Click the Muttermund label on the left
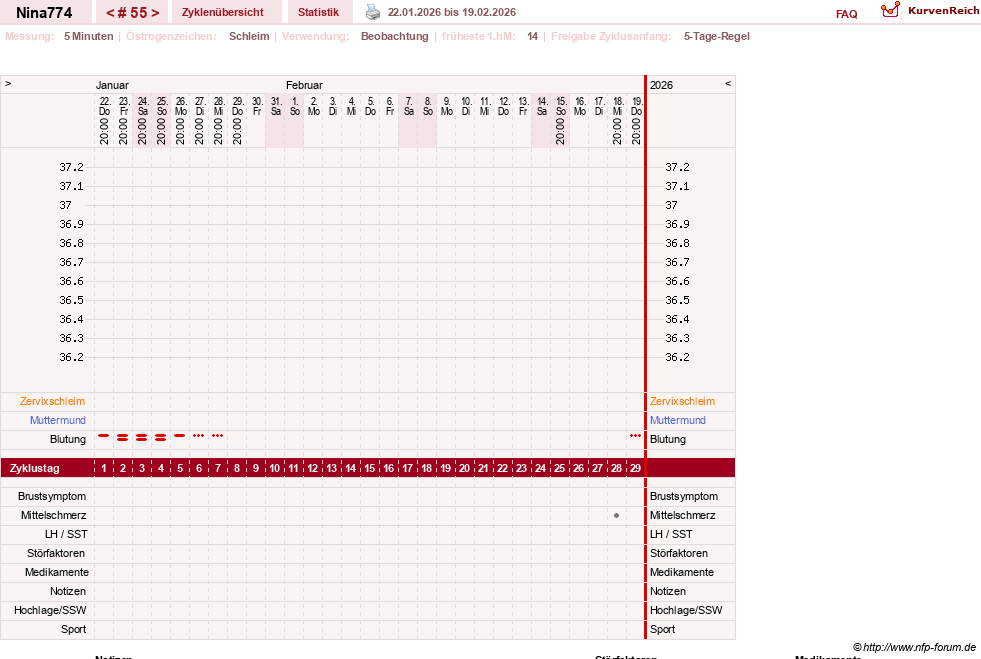Viewport: 981px width, 659px height. [58, 420]
